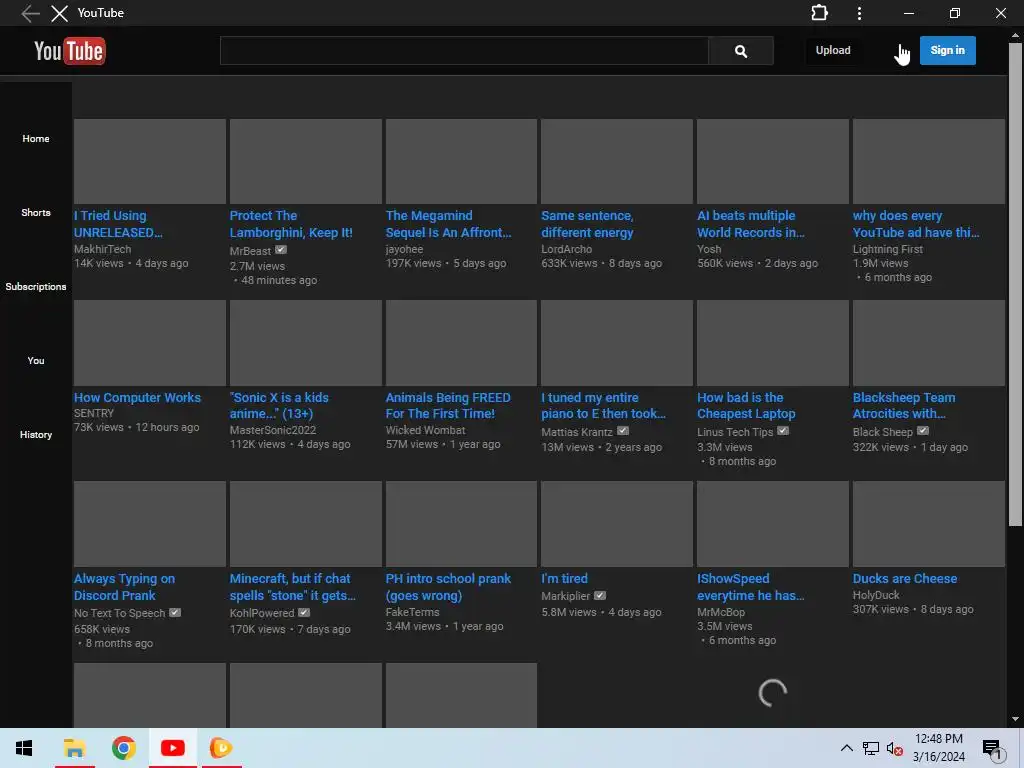The height and width of the screenshot is (768, 1024).
Task: Open "Blacksheep Team Atrocities with..." title
Action: point(904,406)
